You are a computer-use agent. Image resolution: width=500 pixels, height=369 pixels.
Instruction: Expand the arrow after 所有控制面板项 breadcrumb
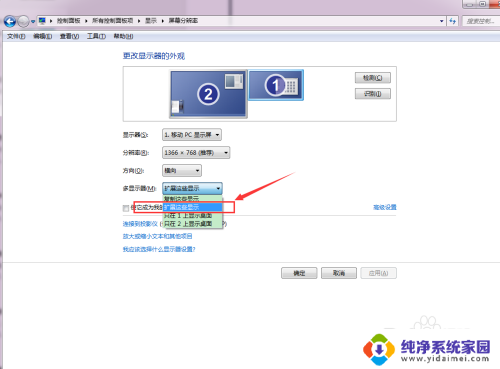click(139, 21)
